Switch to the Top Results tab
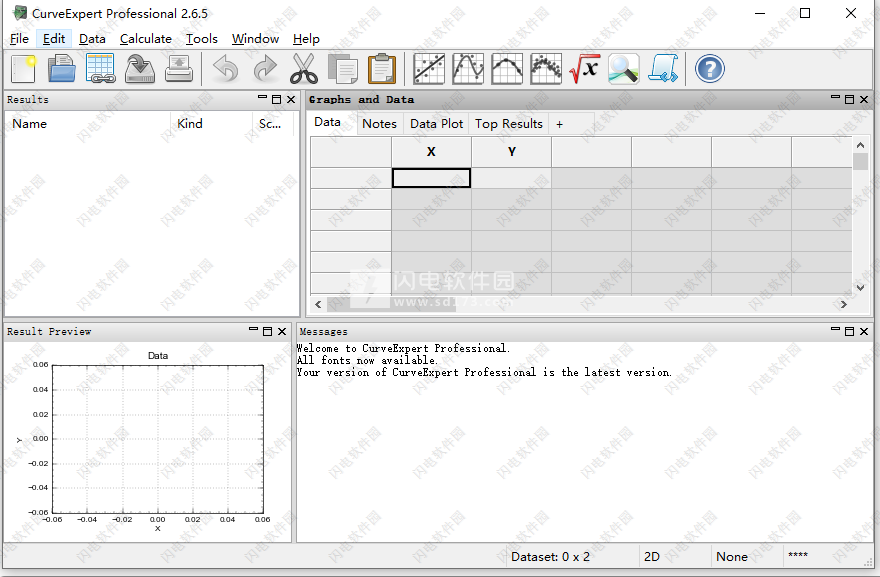Viewport: 880px width, 577px height. click(x=508, y=123)
